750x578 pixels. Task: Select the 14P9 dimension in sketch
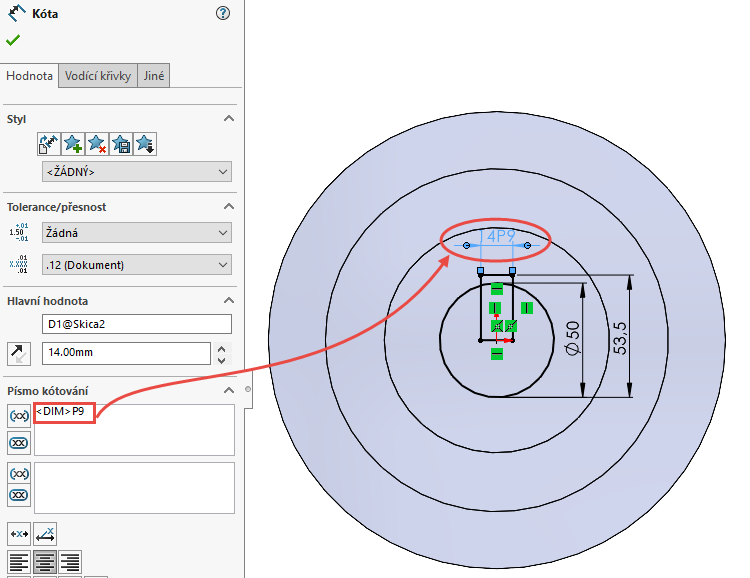coord(500,236)
